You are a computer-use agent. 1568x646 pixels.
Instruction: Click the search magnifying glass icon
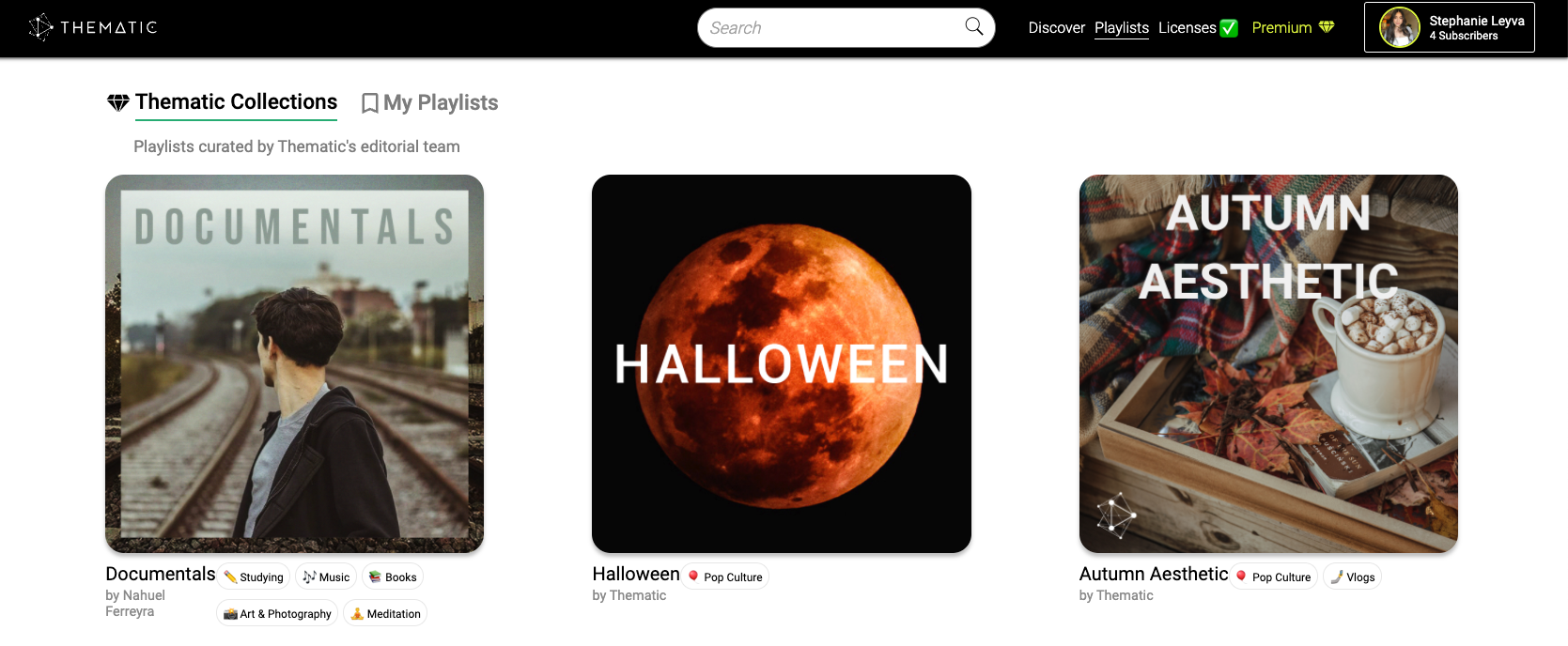click(974, 27)
